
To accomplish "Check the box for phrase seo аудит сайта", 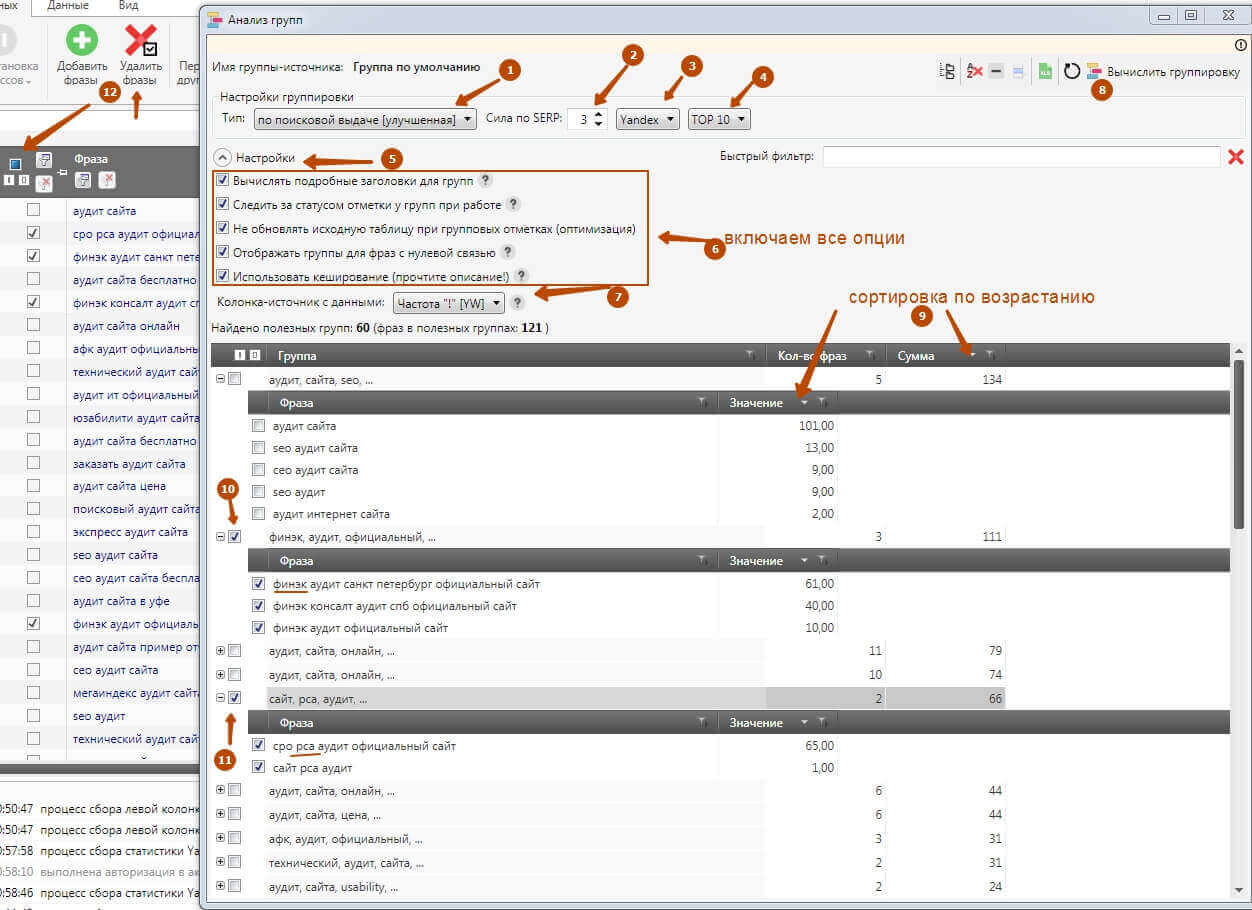I will pyautogui.click(x=259, y=448).
